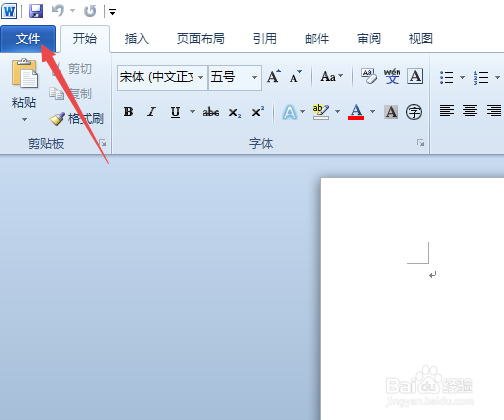The height and width of the screenshot is (420, 504).
Task: Align text left
Action: (x=447, y=111)
